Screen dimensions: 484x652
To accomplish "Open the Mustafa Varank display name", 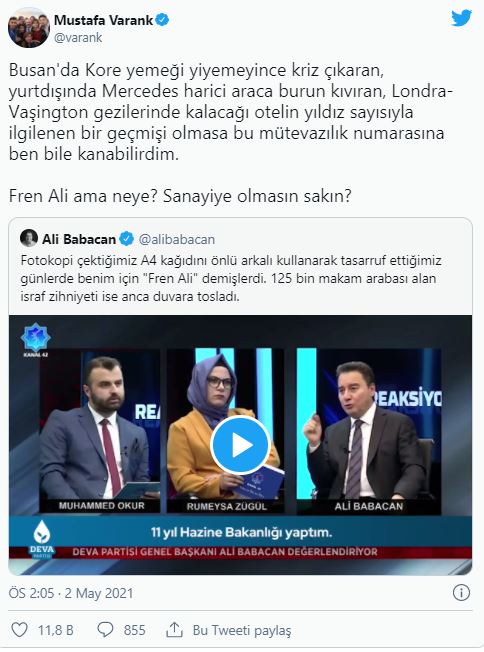I will 104,20.
